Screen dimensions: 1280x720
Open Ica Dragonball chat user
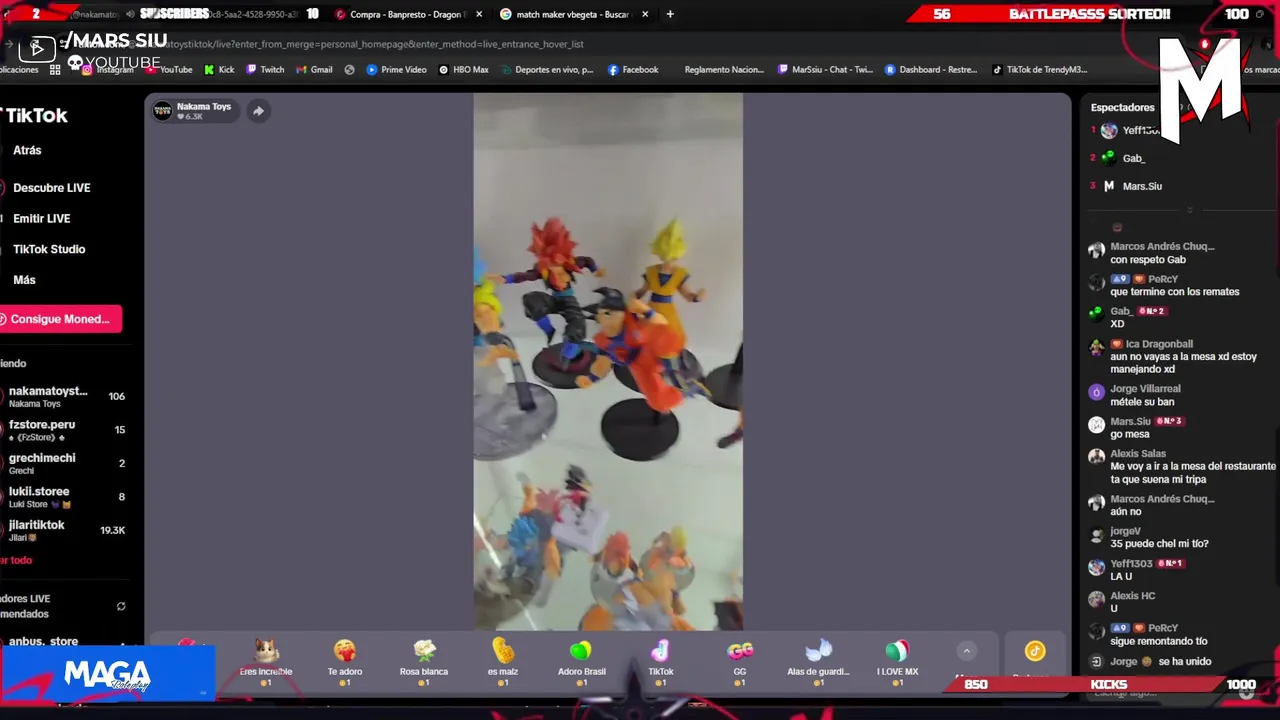(1158, 344)
